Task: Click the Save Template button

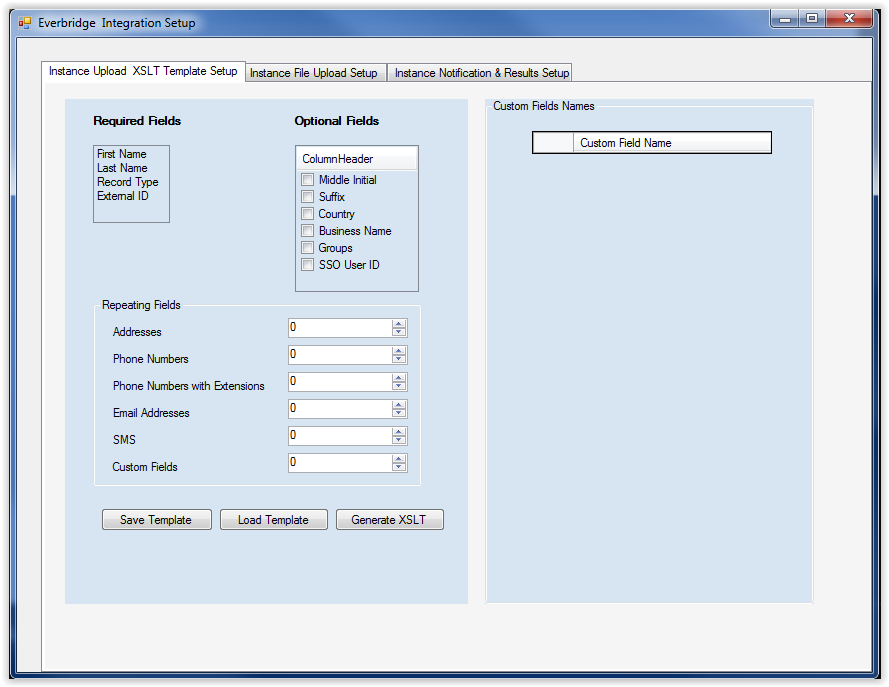Action: [156, 520]
